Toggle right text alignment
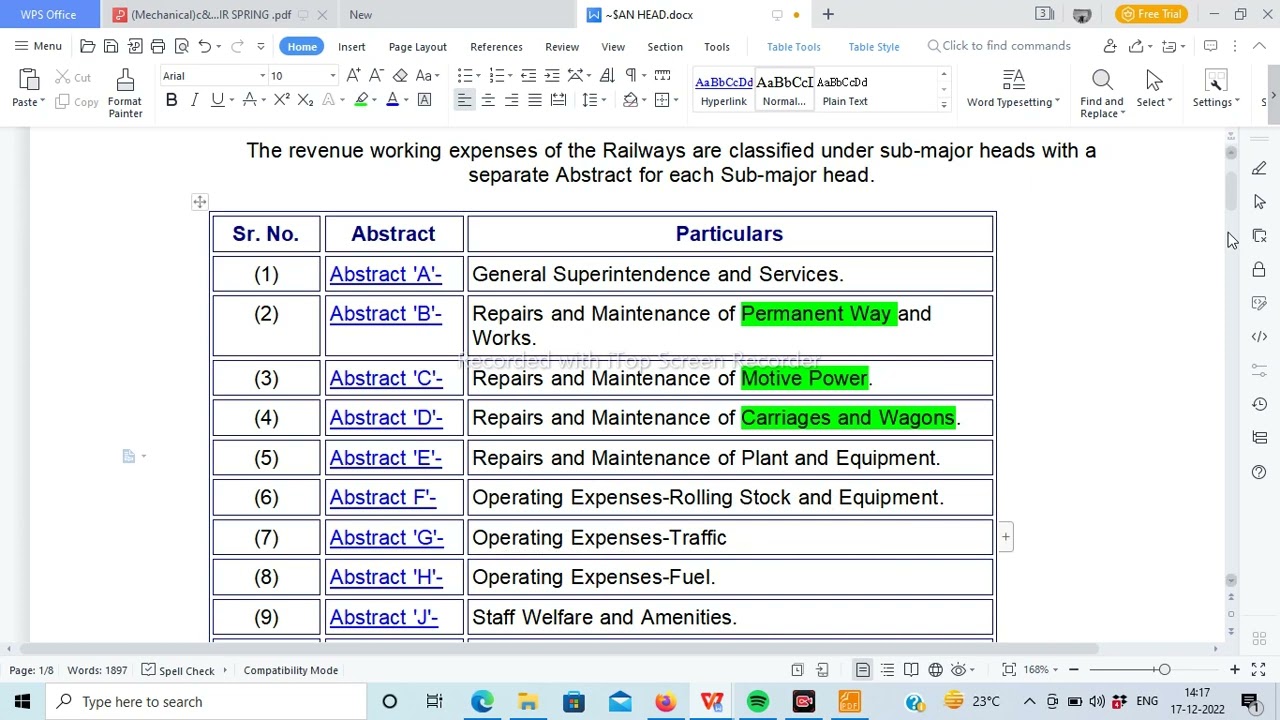This screenshot has width=1280, height=720. coord(511,100)
